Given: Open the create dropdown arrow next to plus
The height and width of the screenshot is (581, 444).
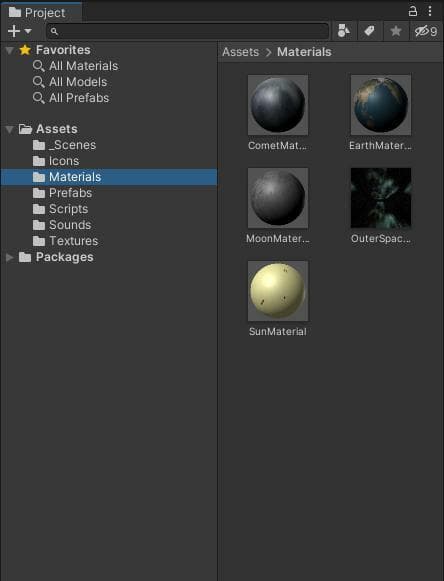Looking at the screenshot, I should pyautogui.click(x=28, y=31).
